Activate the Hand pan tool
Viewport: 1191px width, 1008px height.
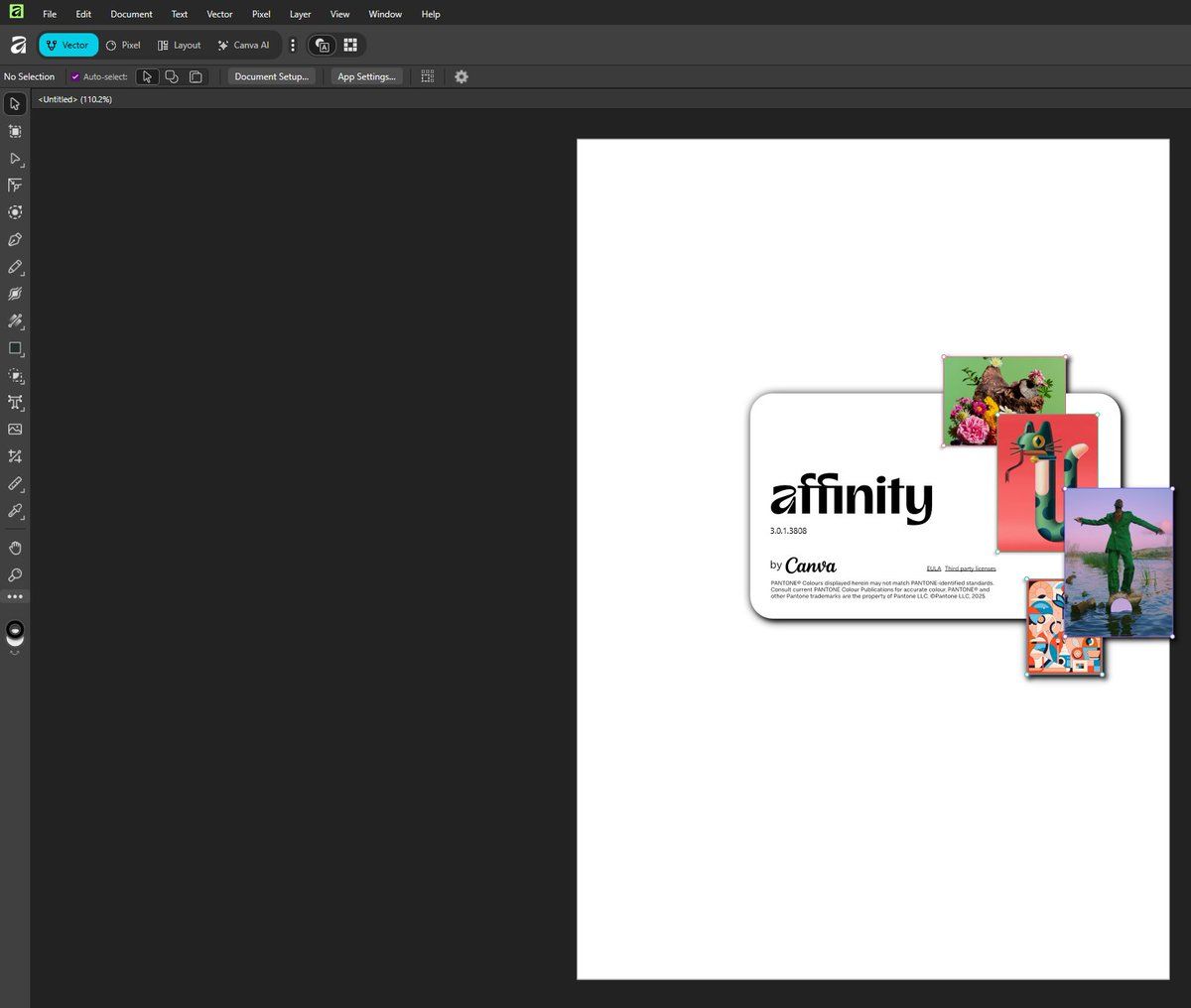click(15, 548)
